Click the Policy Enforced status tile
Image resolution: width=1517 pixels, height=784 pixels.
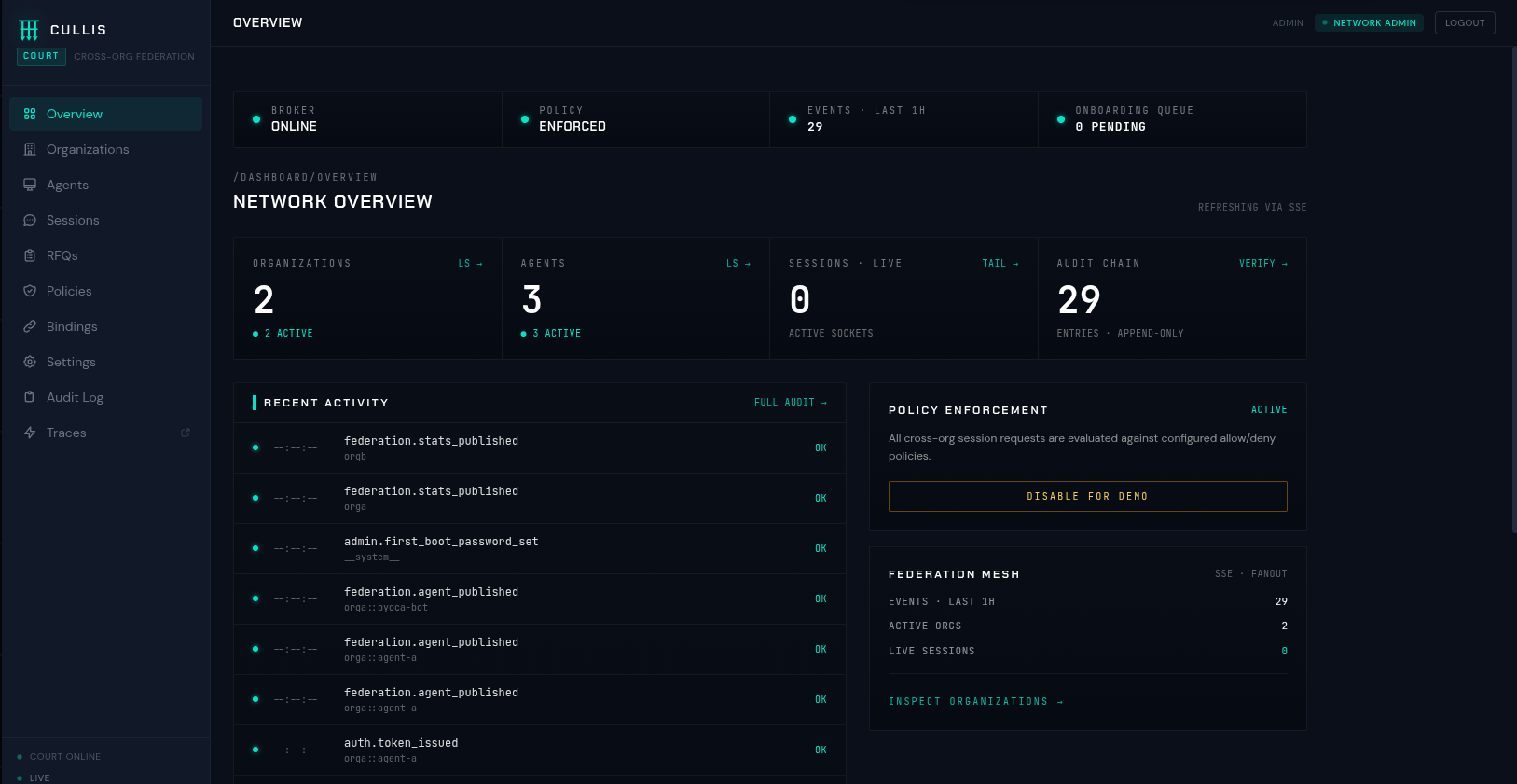(636, 119)
